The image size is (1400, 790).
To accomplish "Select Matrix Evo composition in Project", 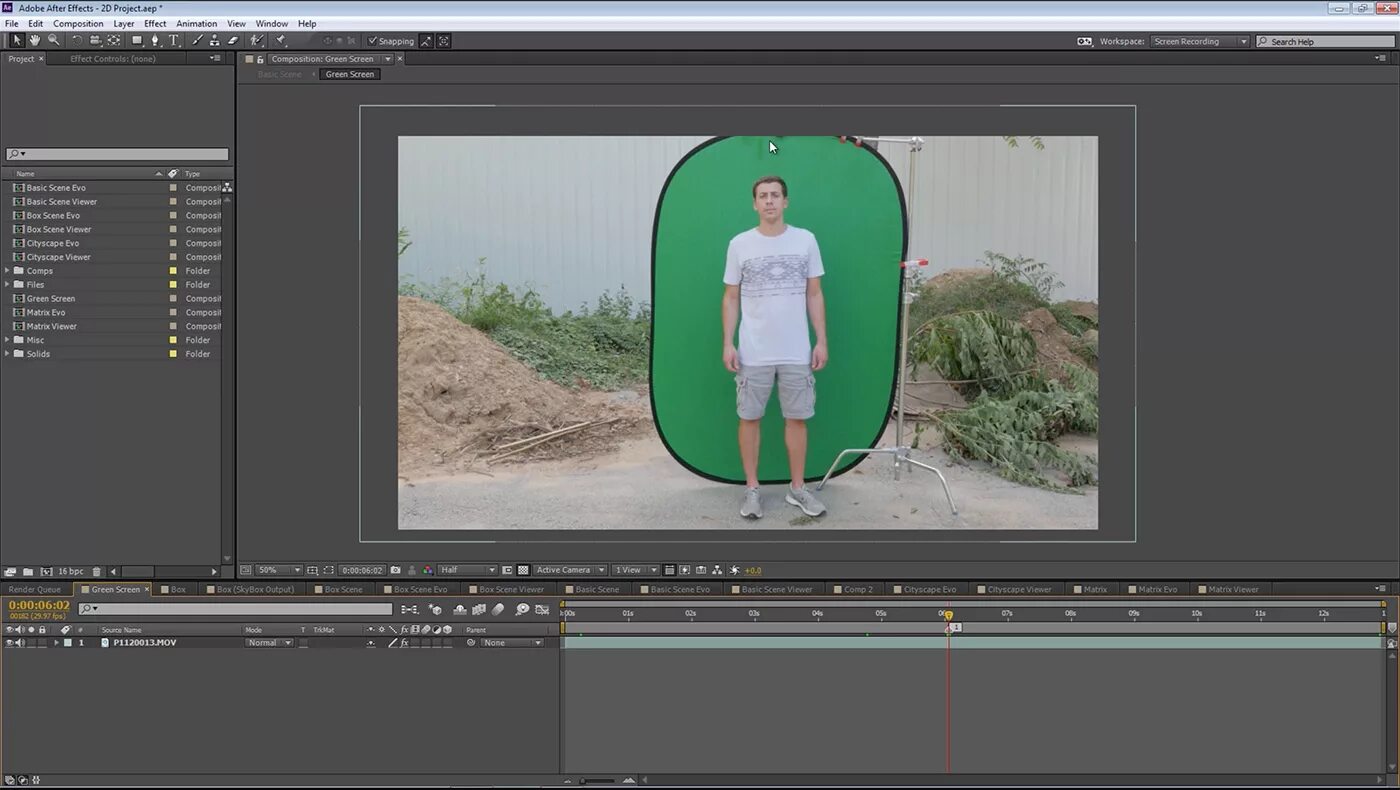I will tap(46, 312).
